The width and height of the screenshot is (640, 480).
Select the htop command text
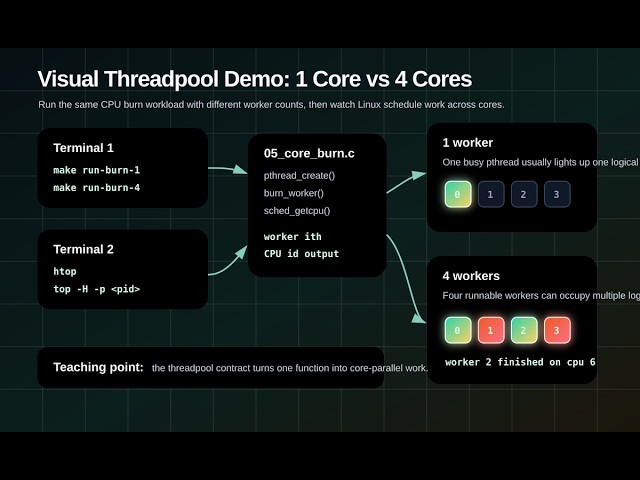[65, 272]
